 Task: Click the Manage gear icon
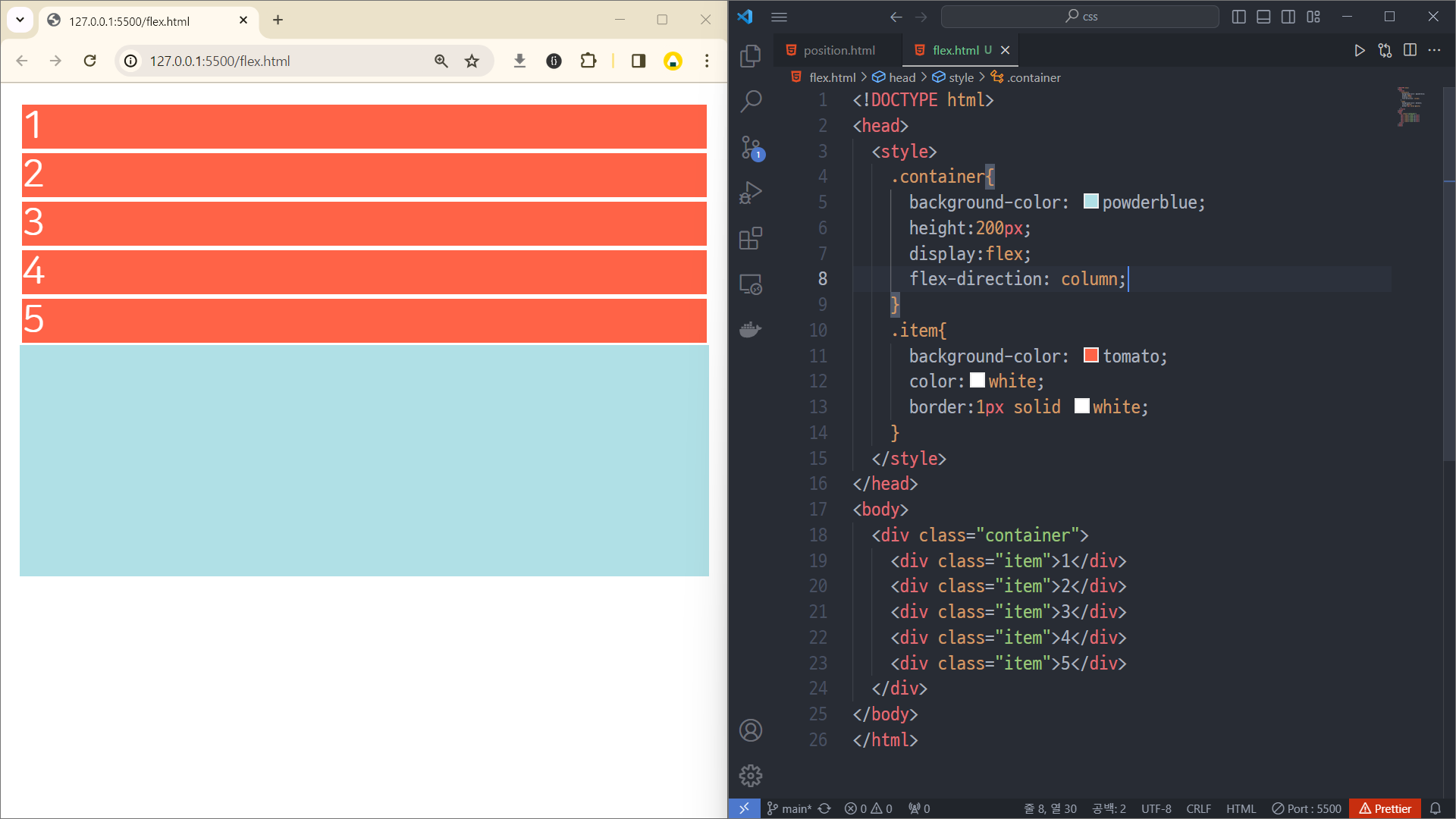click(750, 775)
